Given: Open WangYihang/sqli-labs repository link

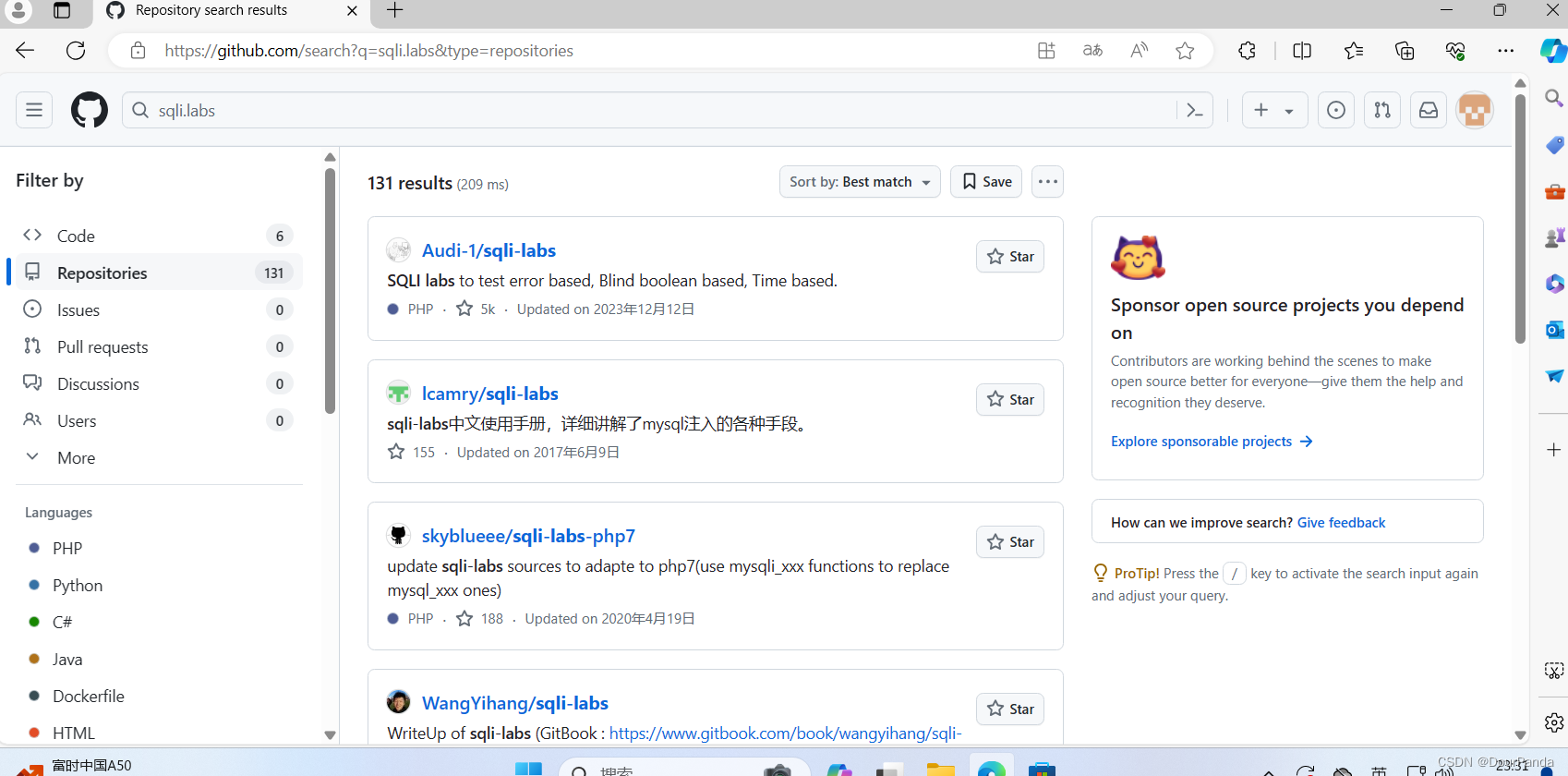Looking at the screenshot, I should (x=515, y=703).
